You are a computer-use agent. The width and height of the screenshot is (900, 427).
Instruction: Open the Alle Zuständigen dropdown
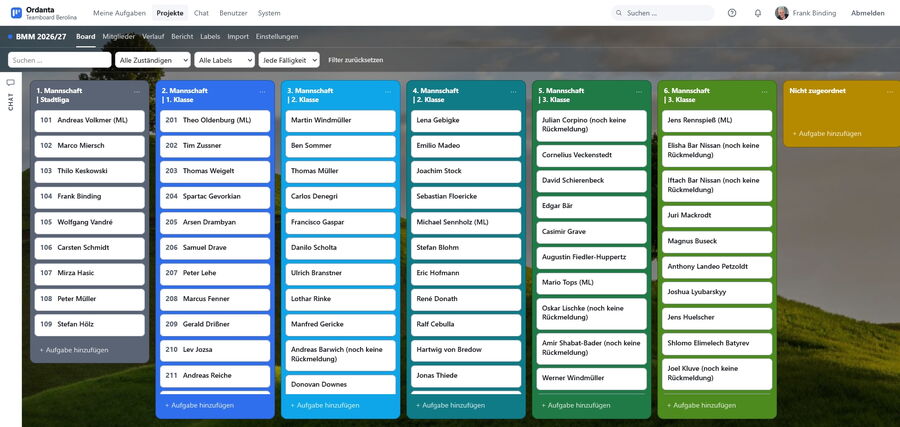153,60
